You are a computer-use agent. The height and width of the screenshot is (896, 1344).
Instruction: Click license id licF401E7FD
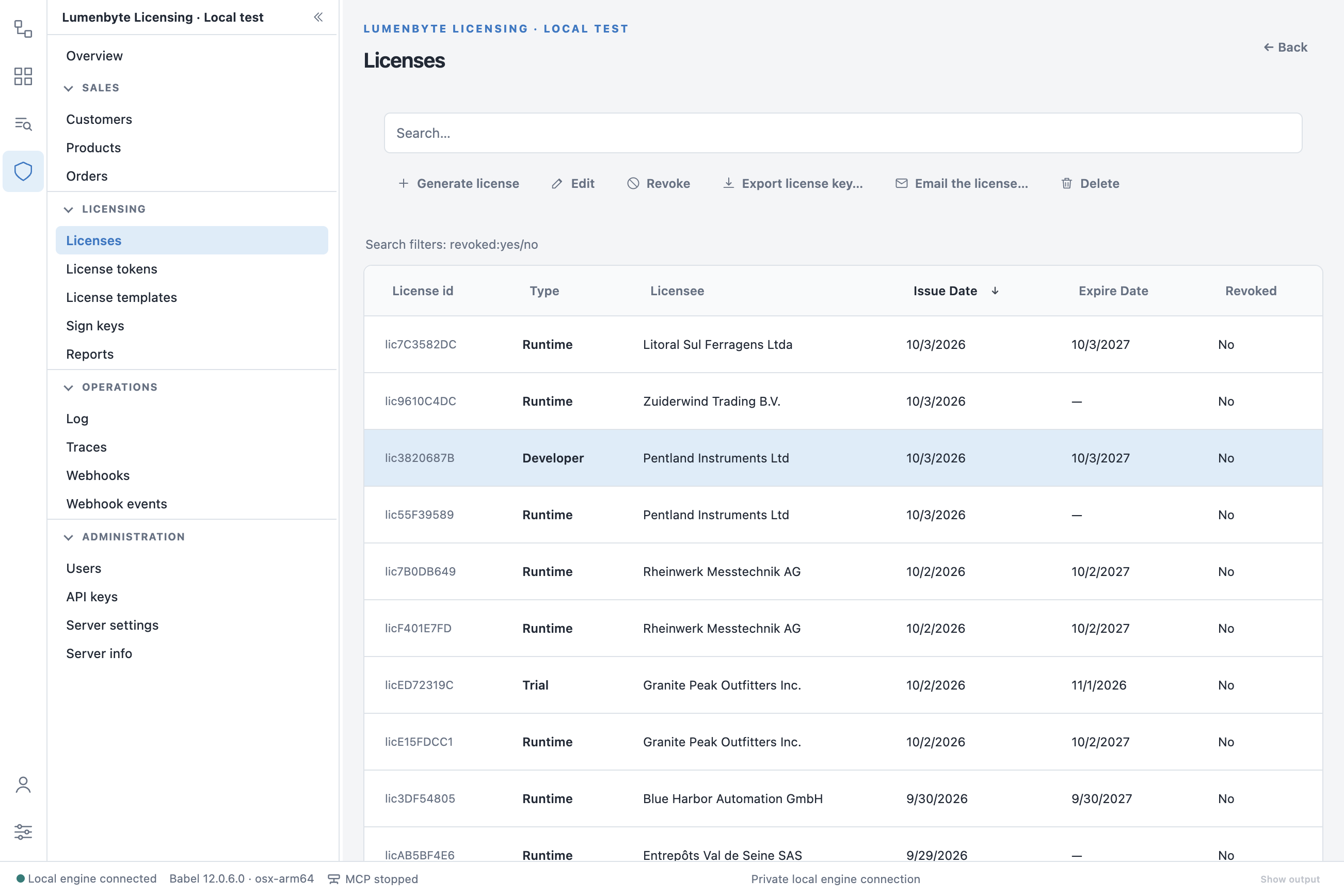pos(418,628)
